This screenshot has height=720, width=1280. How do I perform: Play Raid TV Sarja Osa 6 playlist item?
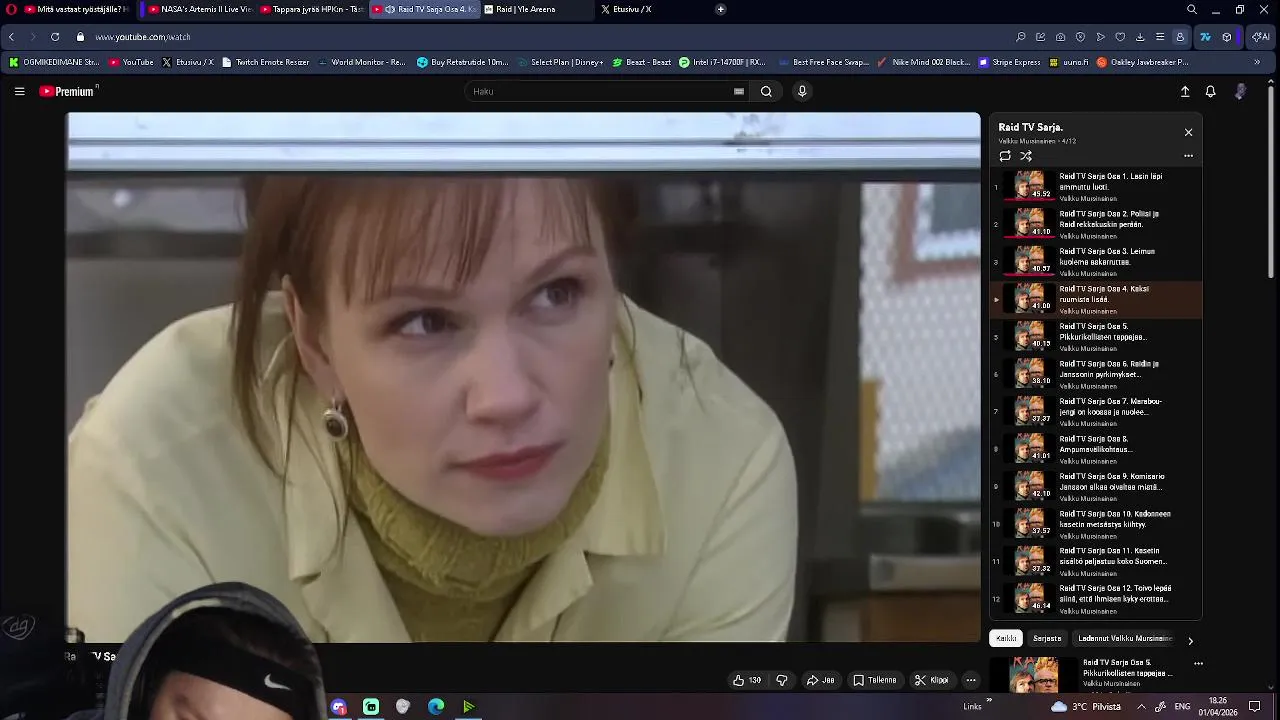point(1095,374)
